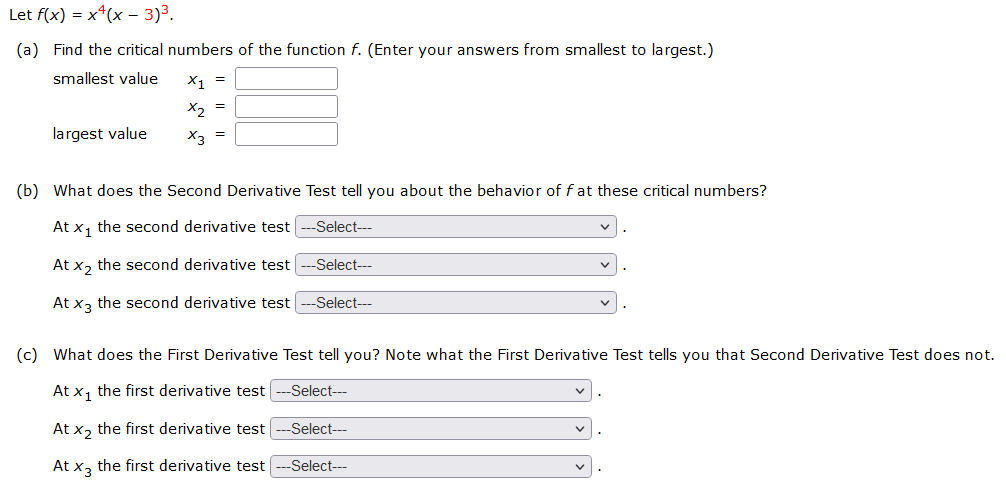1006x495 pixels.
Task: Open x₃ second derivative test select menu
Action: pyautogui.click(x=456, y=303)
